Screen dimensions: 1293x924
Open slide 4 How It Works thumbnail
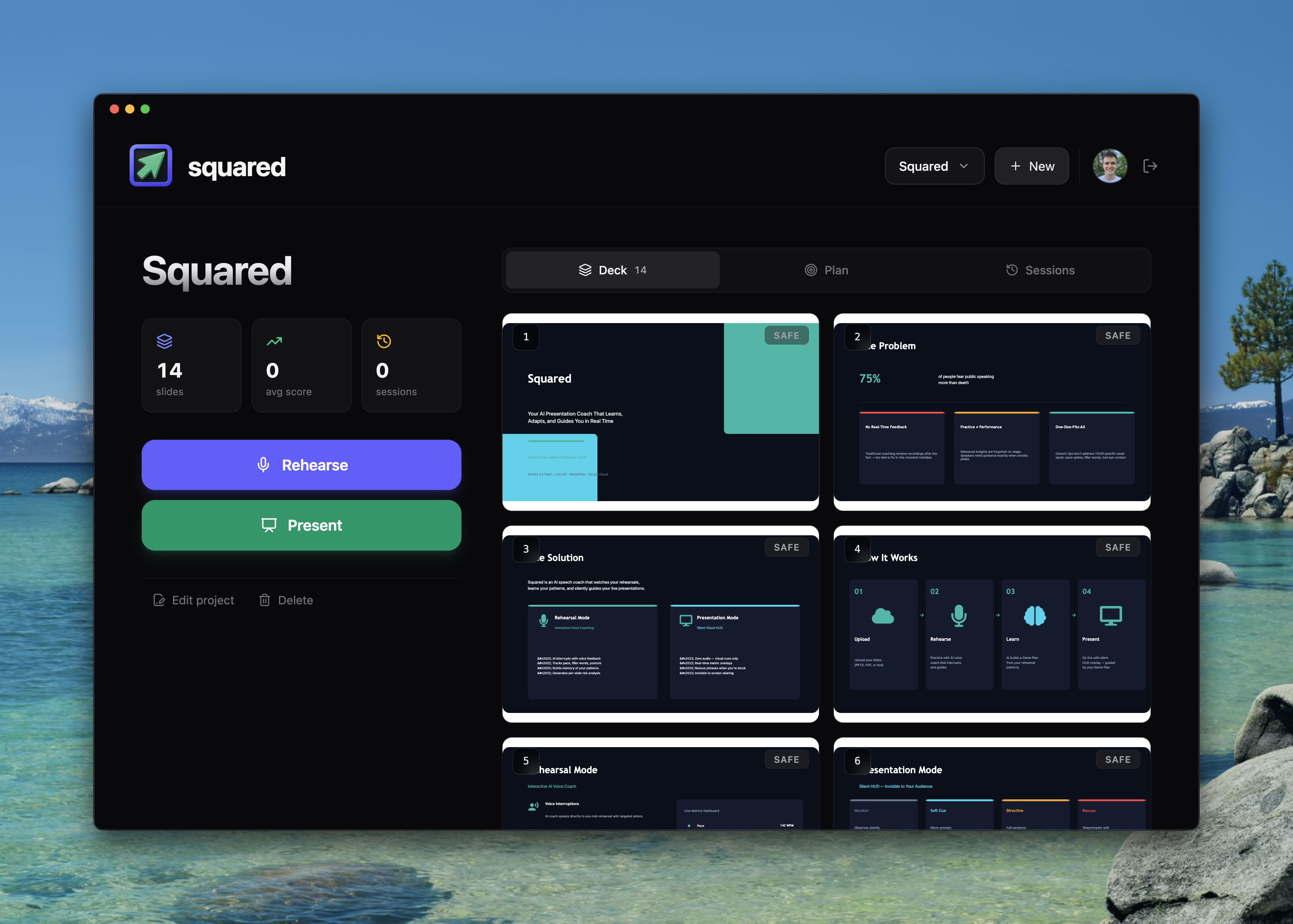click(x=991, y=624)
